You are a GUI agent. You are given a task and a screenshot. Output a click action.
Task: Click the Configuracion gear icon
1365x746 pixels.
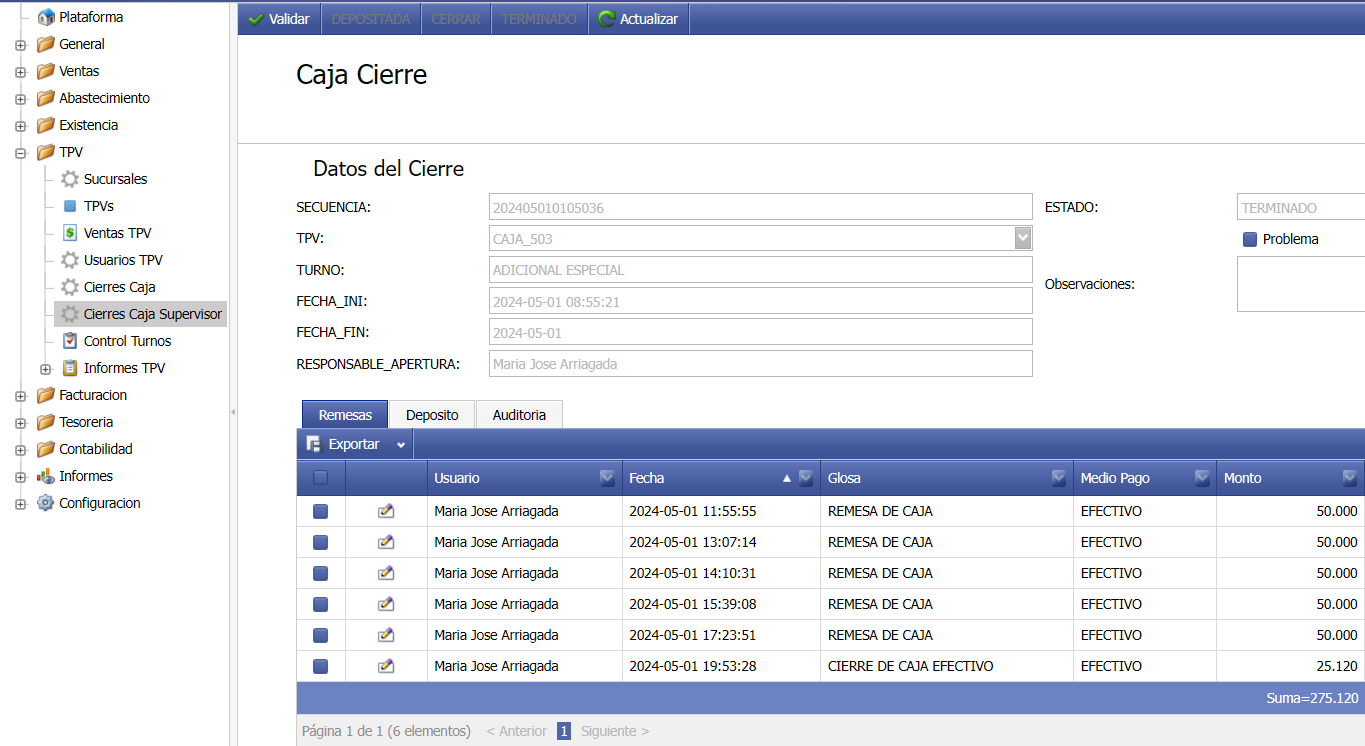tap(45, 503)
